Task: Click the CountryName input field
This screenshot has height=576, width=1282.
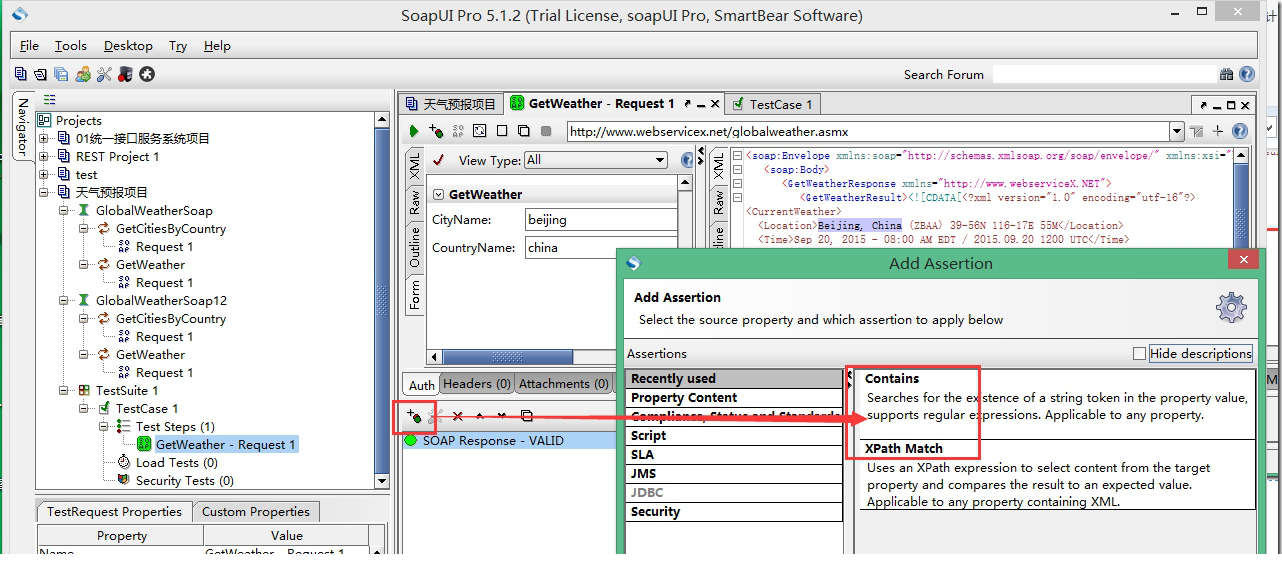Action: pyautogui.click(x=601, y=247)
